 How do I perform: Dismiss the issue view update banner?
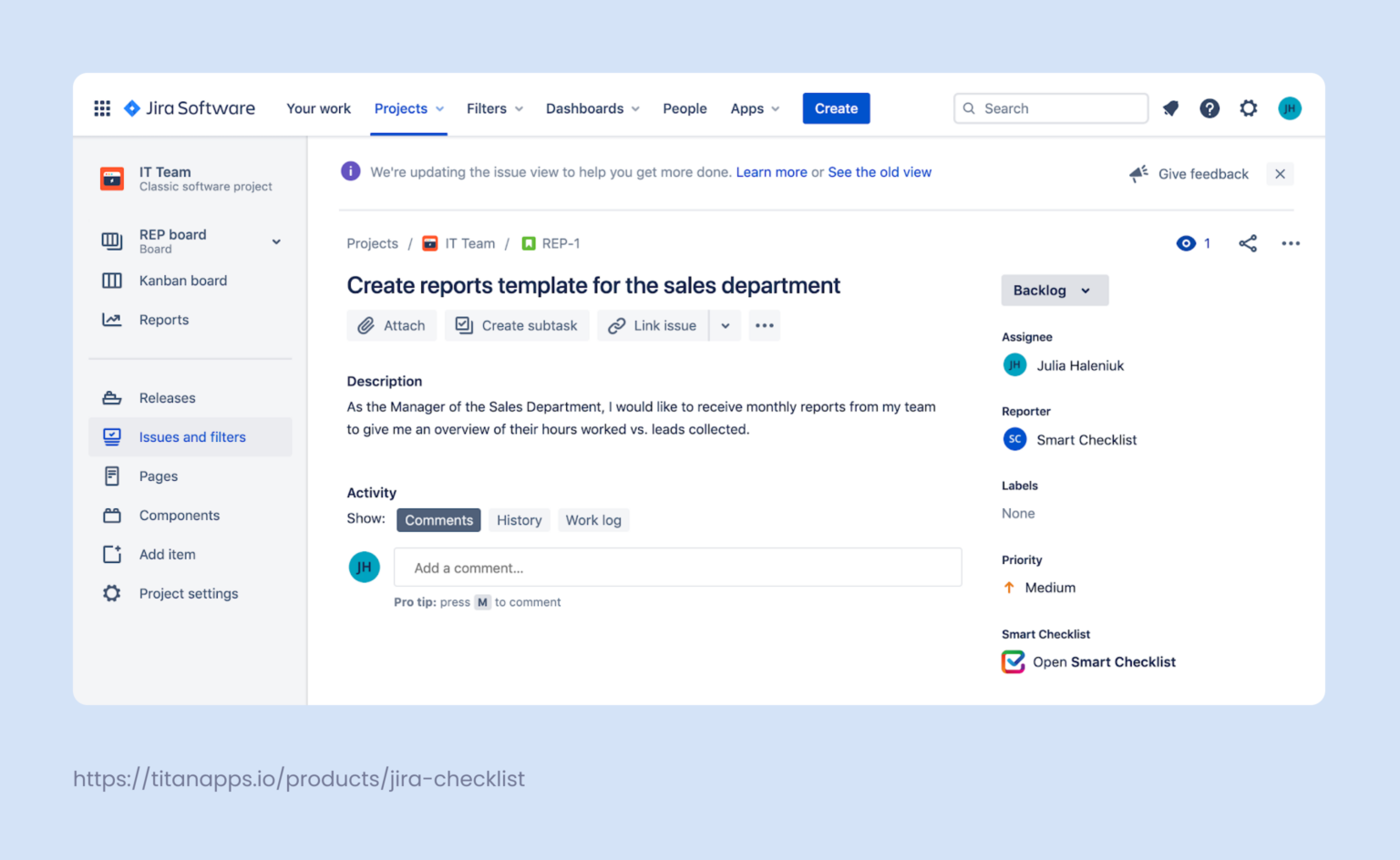pos(1280,174)
